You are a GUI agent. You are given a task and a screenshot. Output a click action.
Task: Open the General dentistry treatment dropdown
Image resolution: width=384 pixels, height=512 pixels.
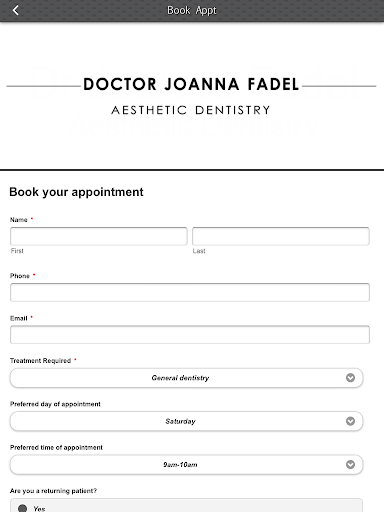186,378
